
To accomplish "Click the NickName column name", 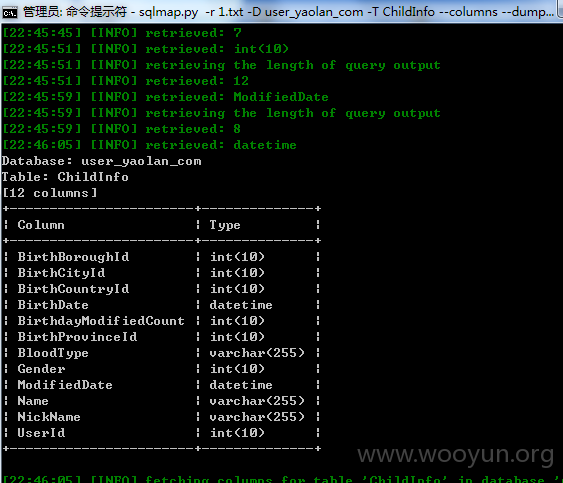I will 49,417.
